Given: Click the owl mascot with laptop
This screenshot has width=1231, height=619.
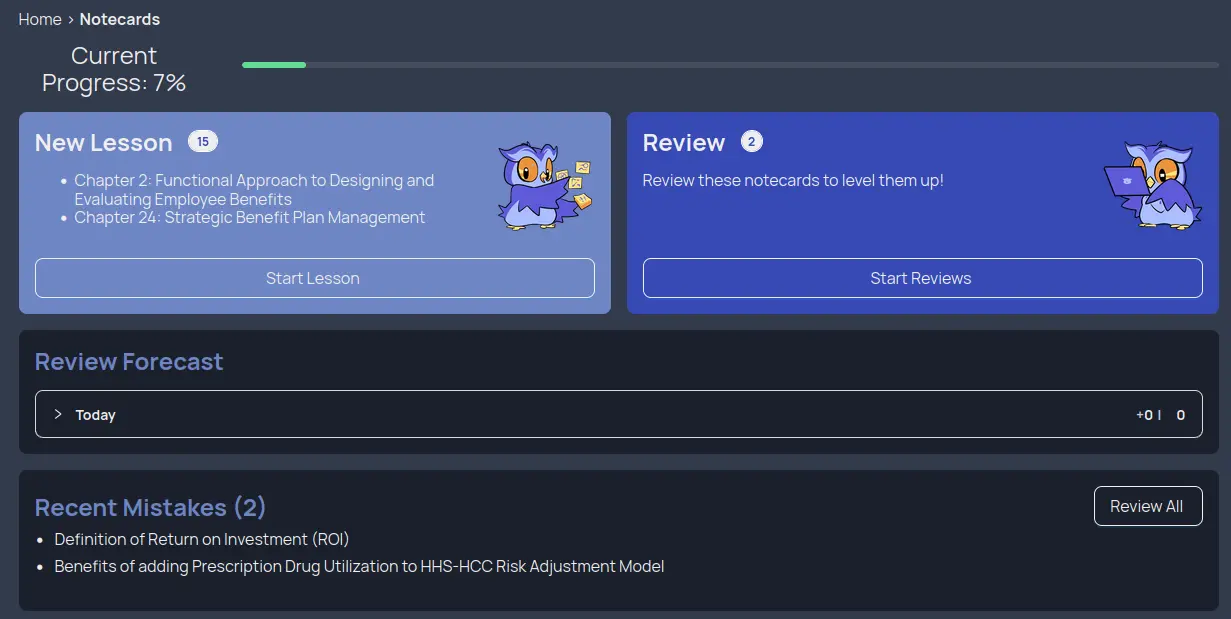Looking at the screenshot, I should point(1152,185).
